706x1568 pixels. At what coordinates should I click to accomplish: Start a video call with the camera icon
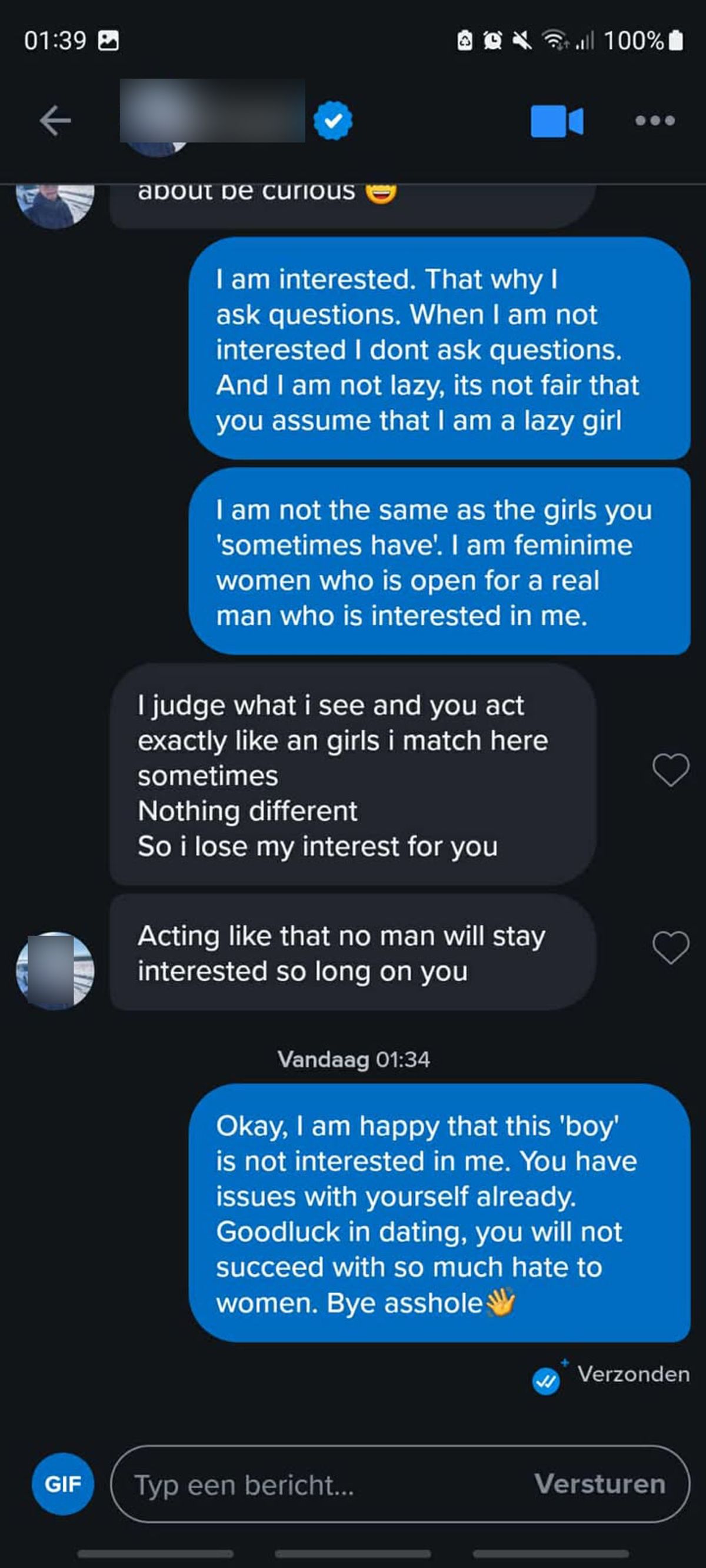click(x=557, y=121)
